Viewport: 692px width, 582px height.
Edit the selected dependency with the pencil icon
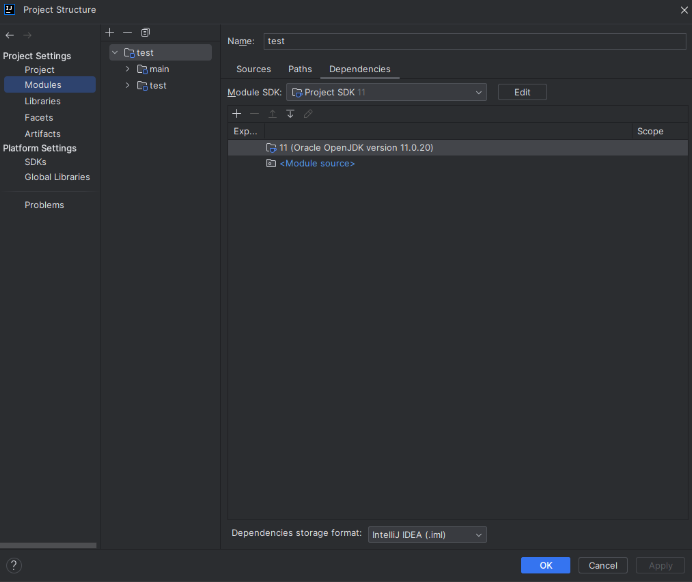[x=308, y=114]
